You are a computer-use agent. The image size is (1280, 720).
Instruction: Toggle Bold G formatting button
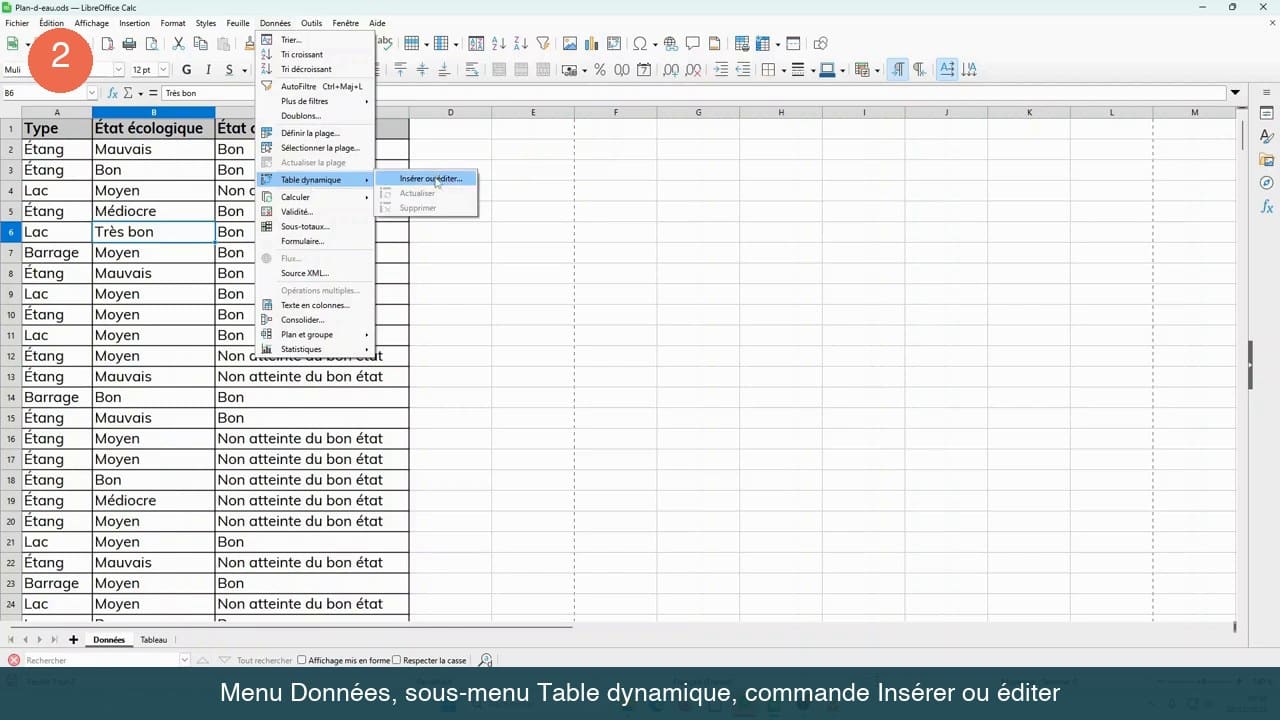click(186, 70)
